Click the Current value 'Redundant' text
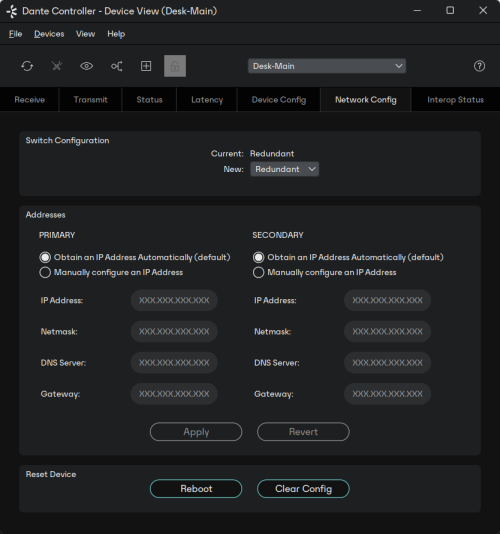 (x=272, y=154)
